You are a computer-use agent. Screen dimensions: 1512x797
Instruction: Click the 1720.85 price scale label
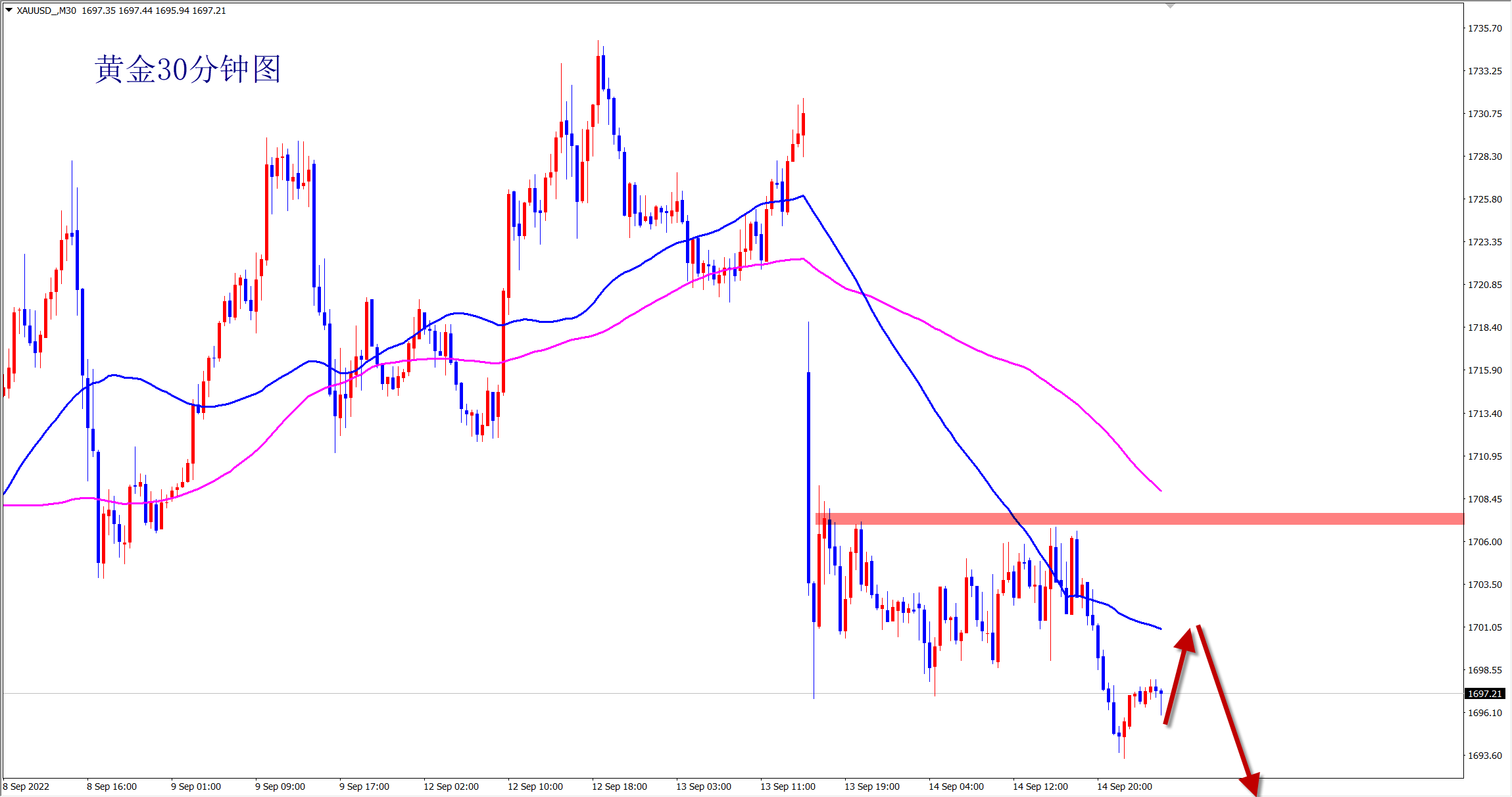tap(1485, 285)
